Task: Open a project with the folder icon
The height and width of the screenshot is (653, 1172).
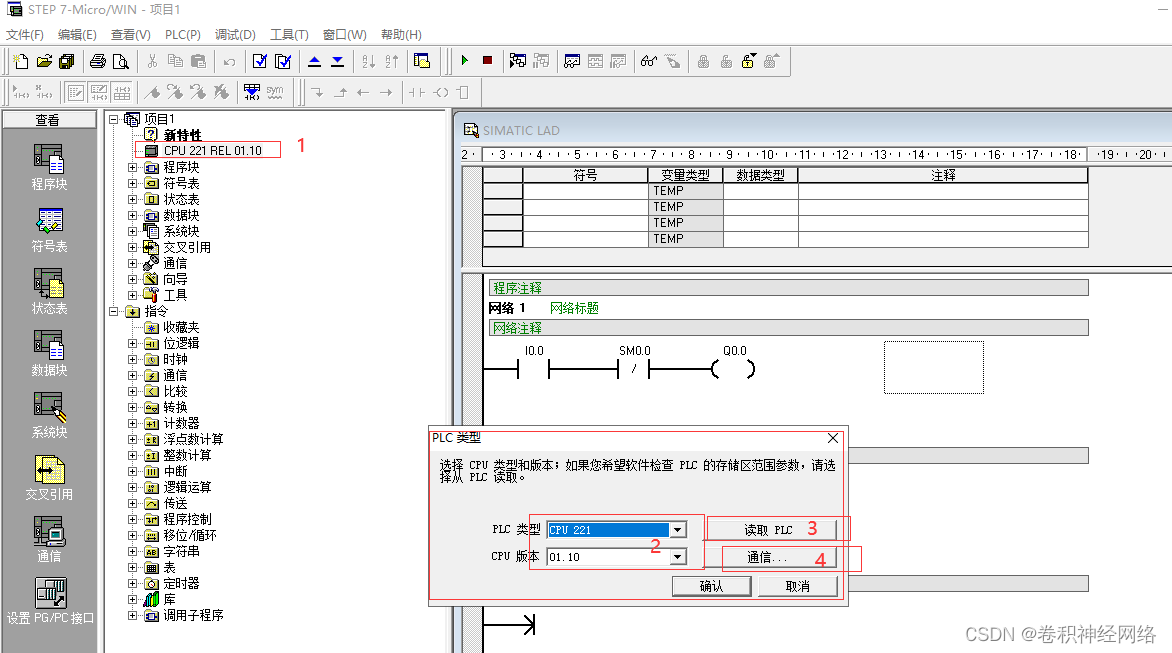Action: click(44, 61)
